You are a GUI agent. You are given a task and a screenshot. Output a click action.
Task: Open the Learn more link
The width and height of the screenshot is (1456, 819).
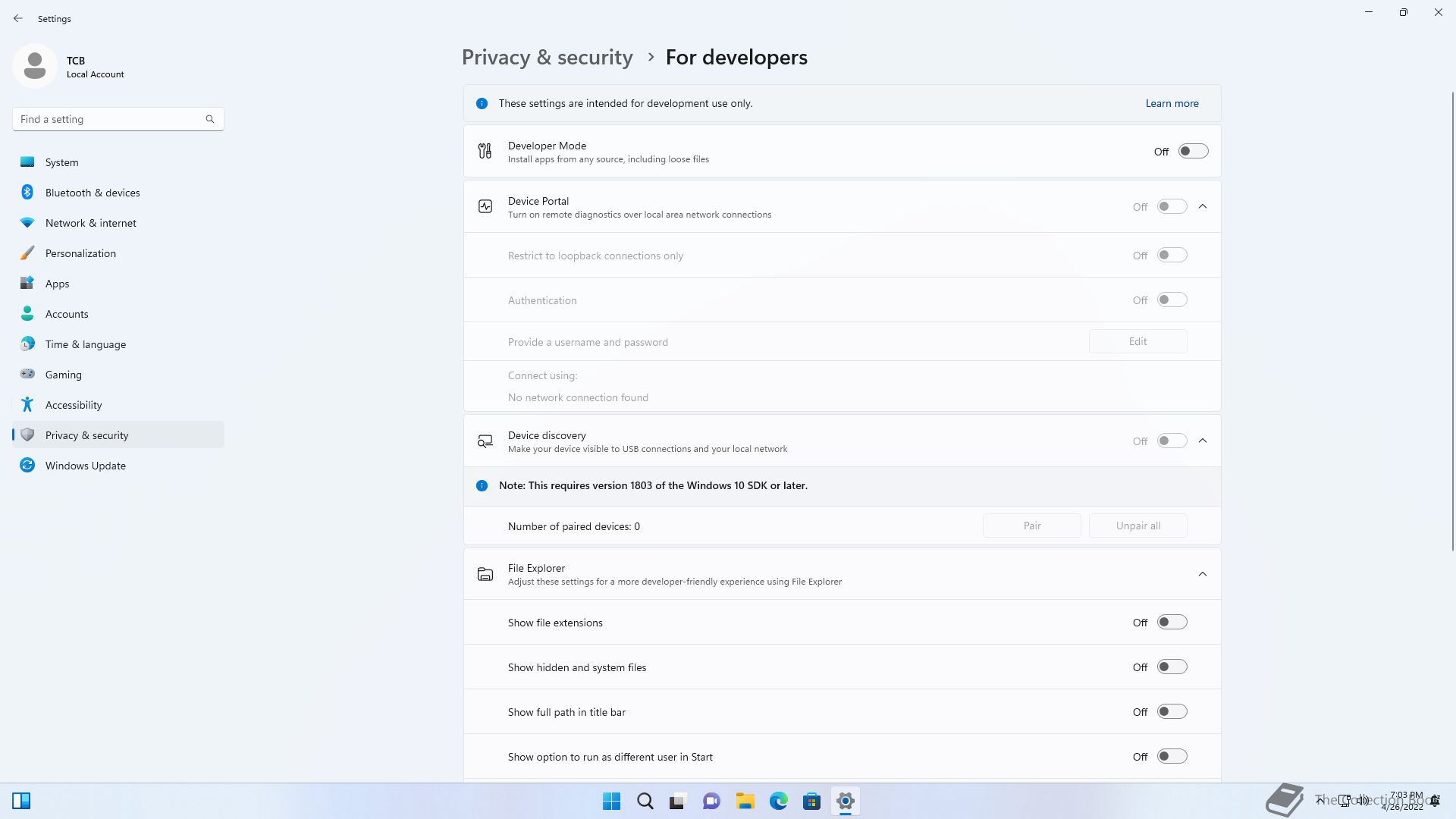1172,103
